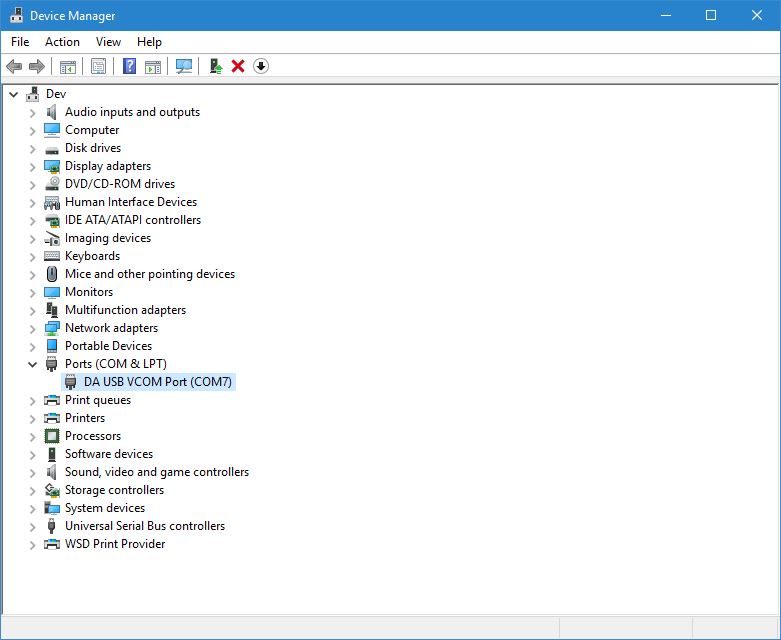Click the Show/Hide Action Pane icon
781x640 pixels.
153,66
